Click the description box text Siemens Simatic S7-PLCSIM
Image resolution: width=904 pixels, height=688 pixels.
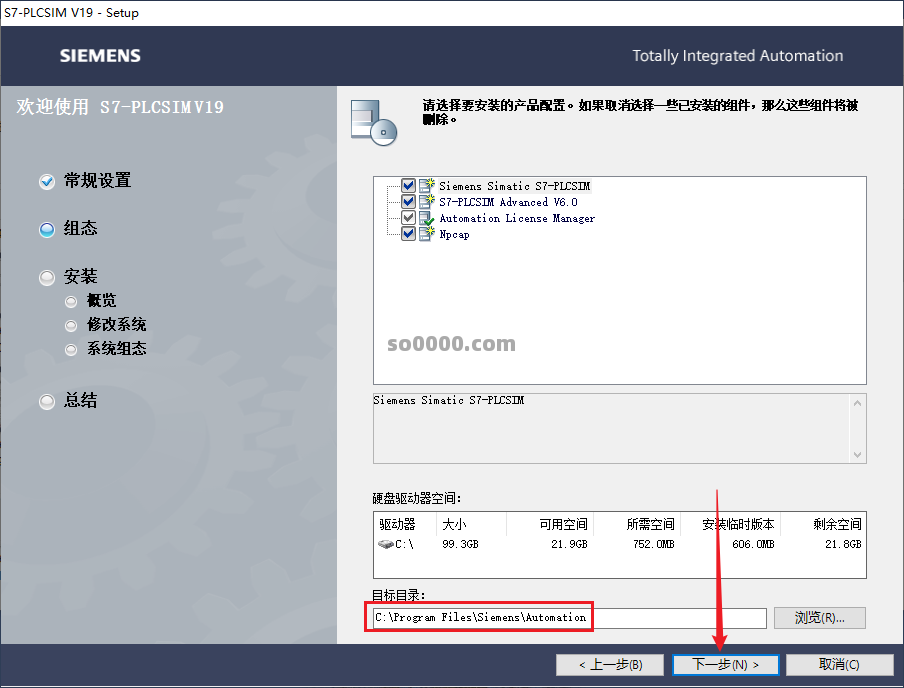click(x=449, y=400)
